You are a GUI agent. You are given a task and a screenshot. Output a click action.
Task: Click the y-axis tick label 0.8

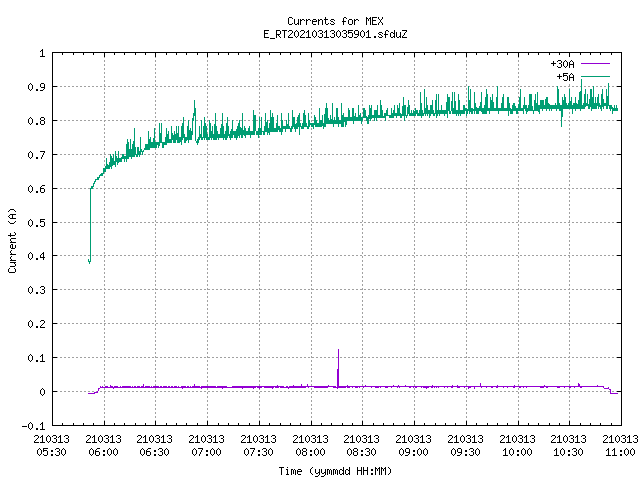36,121
